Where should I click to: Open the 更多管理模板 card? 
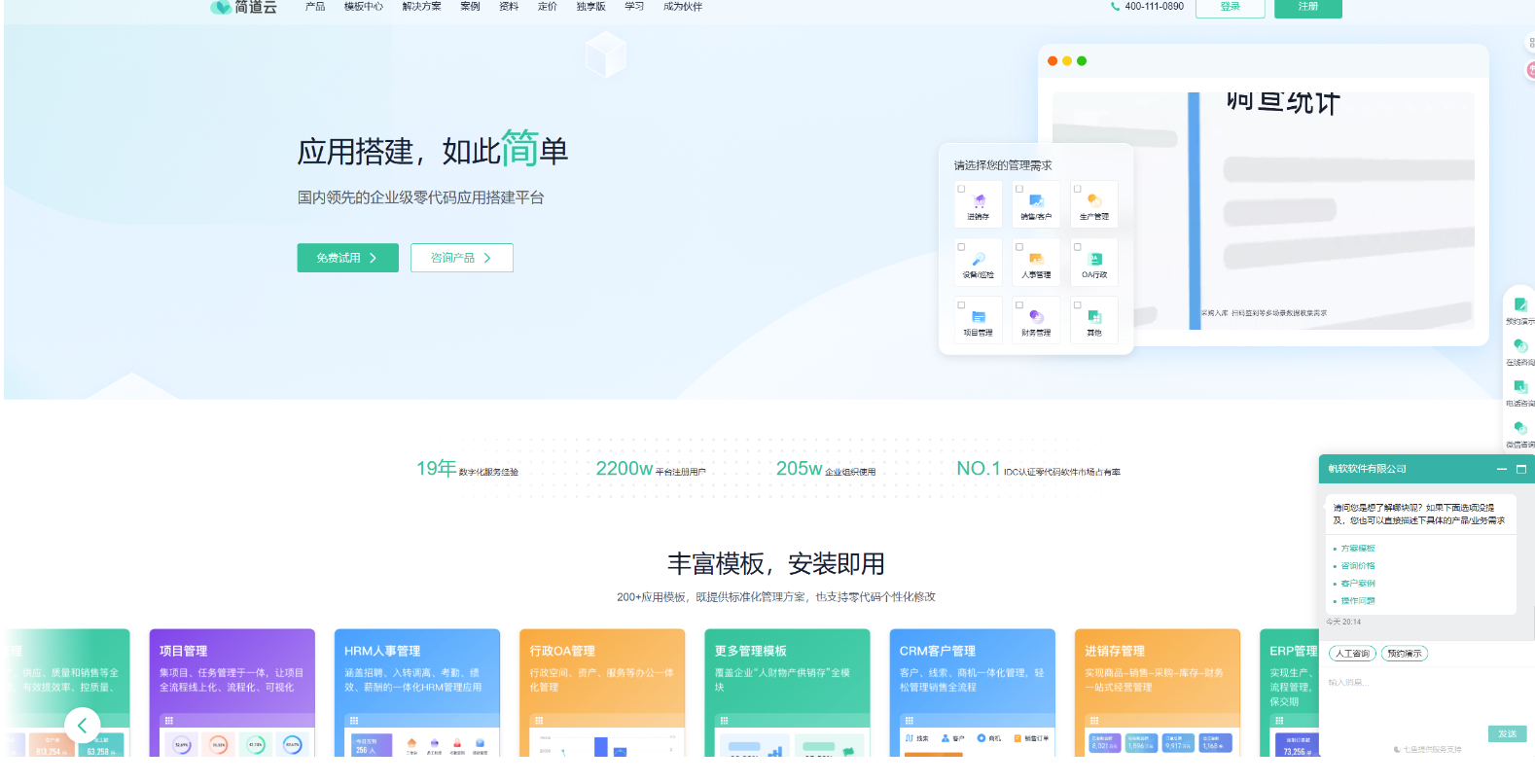click(788, 693)
